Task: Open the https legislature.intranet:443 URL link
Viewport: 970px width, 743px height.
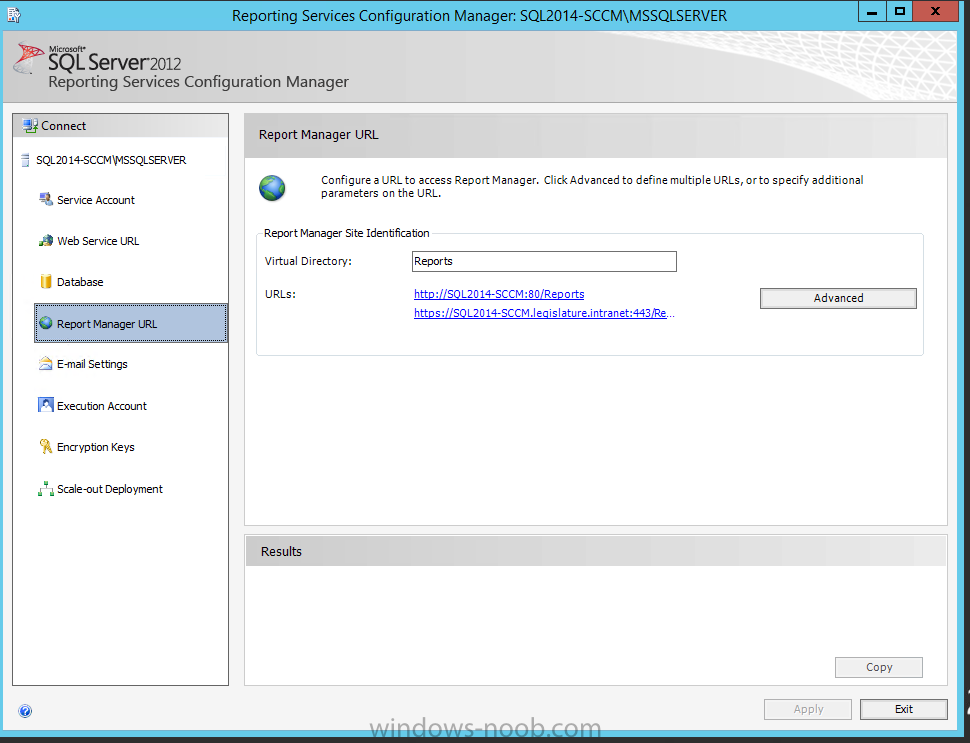Action: coord(544,313)
